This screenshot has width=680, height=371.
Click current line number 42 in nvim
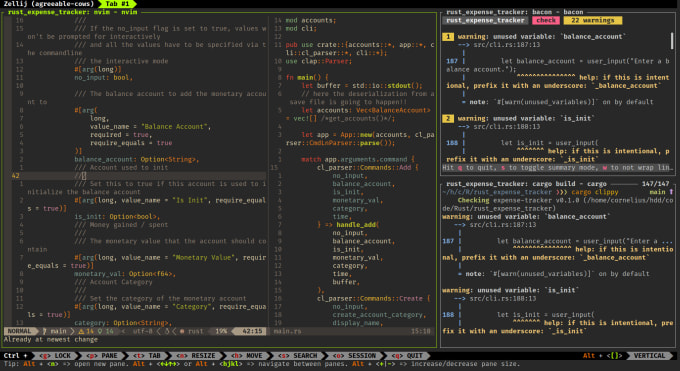pos(16,176)
